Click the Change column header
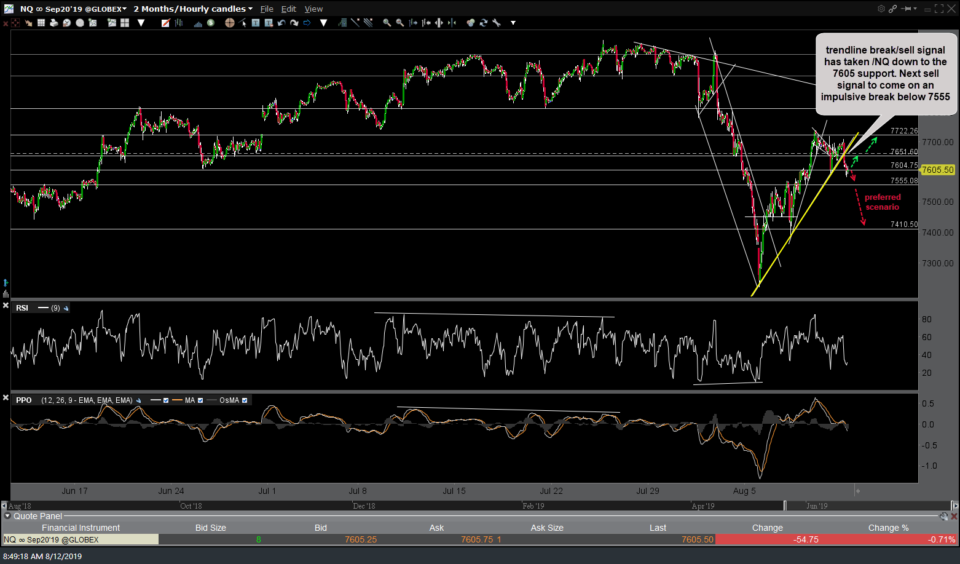The height and width of the screenshot is (564, 960). [x=767, y=527]
